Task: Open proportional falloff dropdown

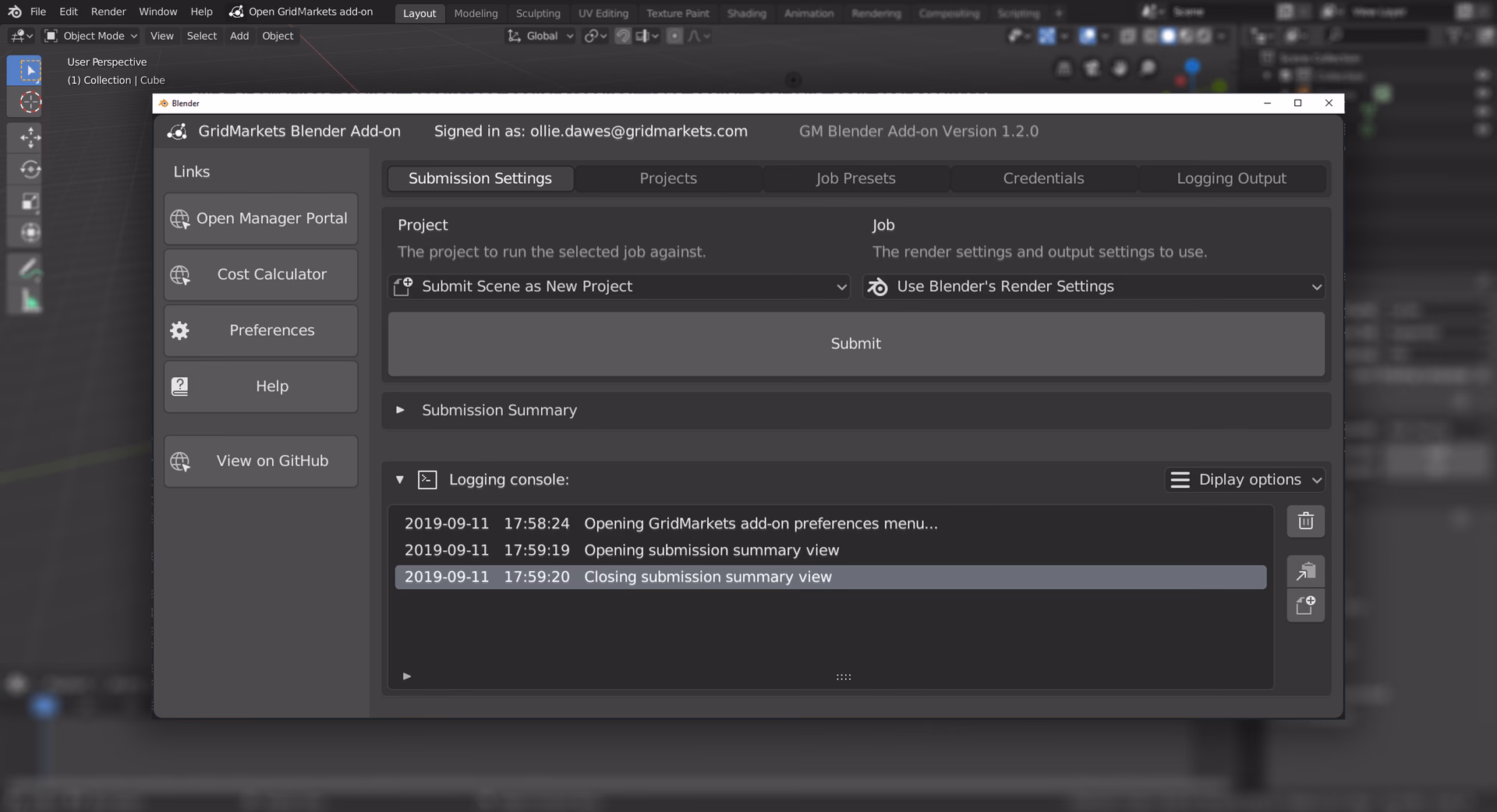Action: [699, 36]
